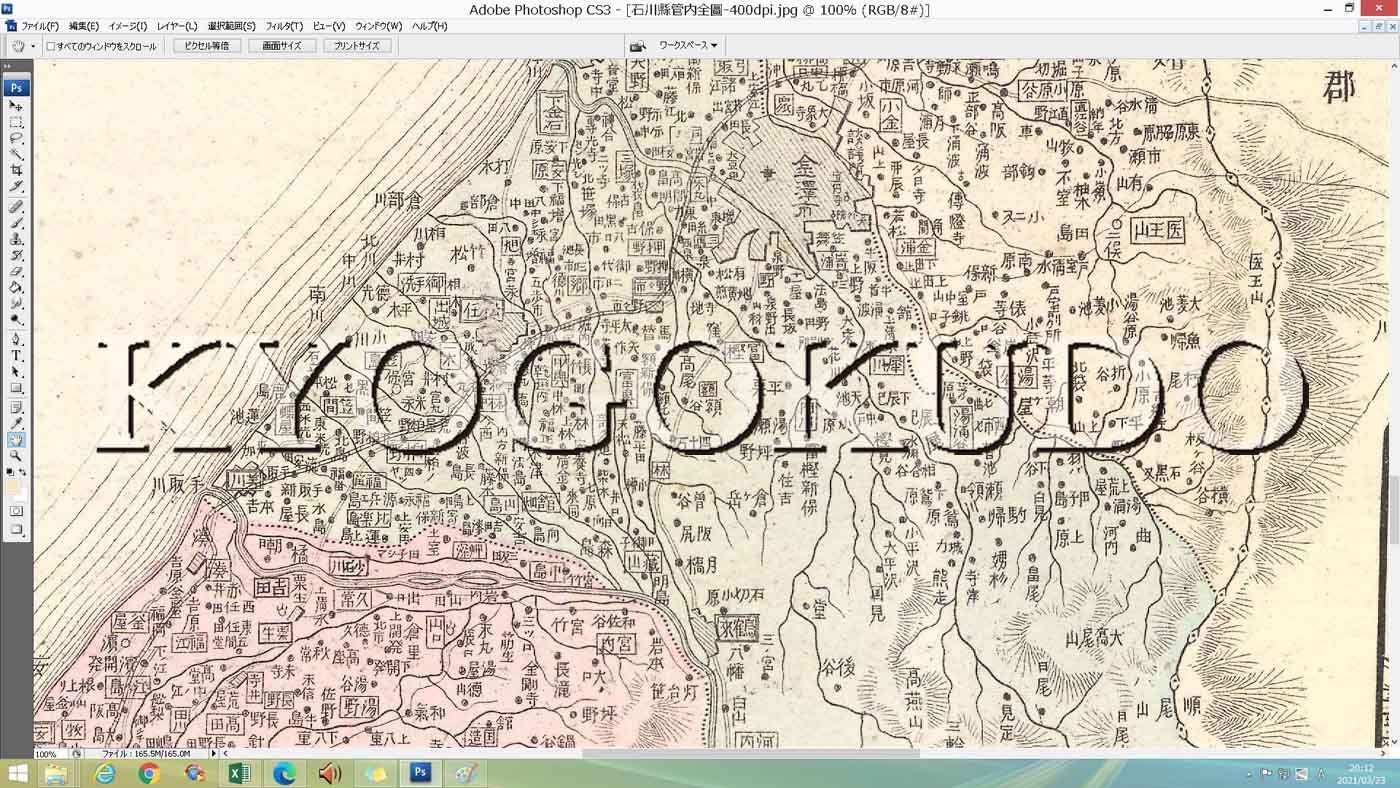Image resolution: width=1400 pixels, height=788 pixels.
Task: Select the Clone Stamp tool
Action: (16, 239)
